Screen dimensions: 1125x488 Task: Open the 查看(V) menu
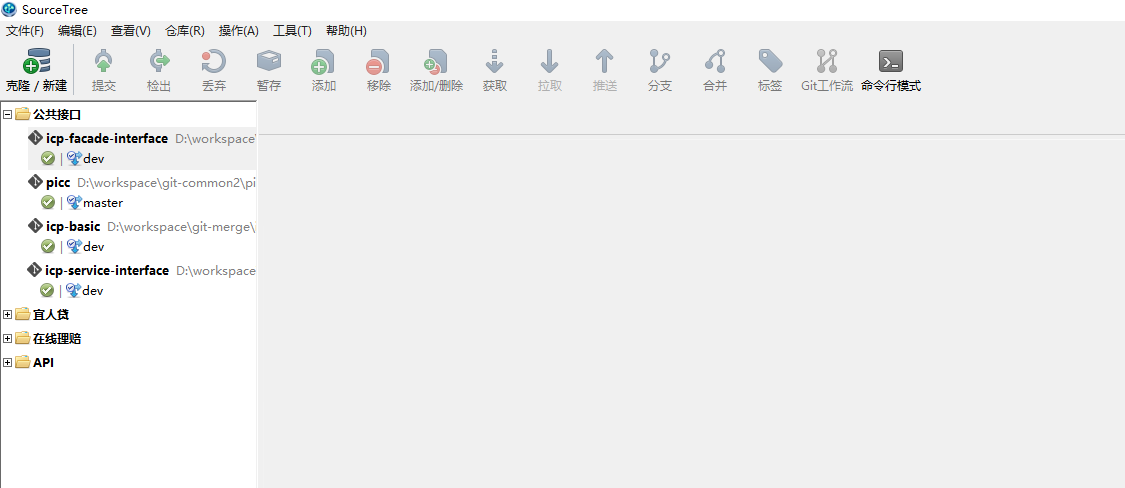pos(131,31)
